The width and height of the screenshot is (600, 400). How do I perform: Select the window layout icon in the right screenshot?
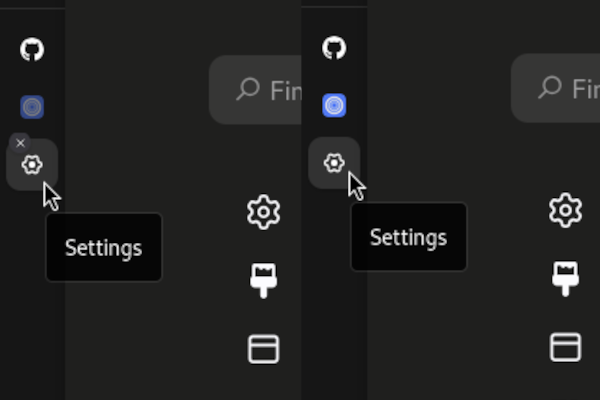(565, 348)
